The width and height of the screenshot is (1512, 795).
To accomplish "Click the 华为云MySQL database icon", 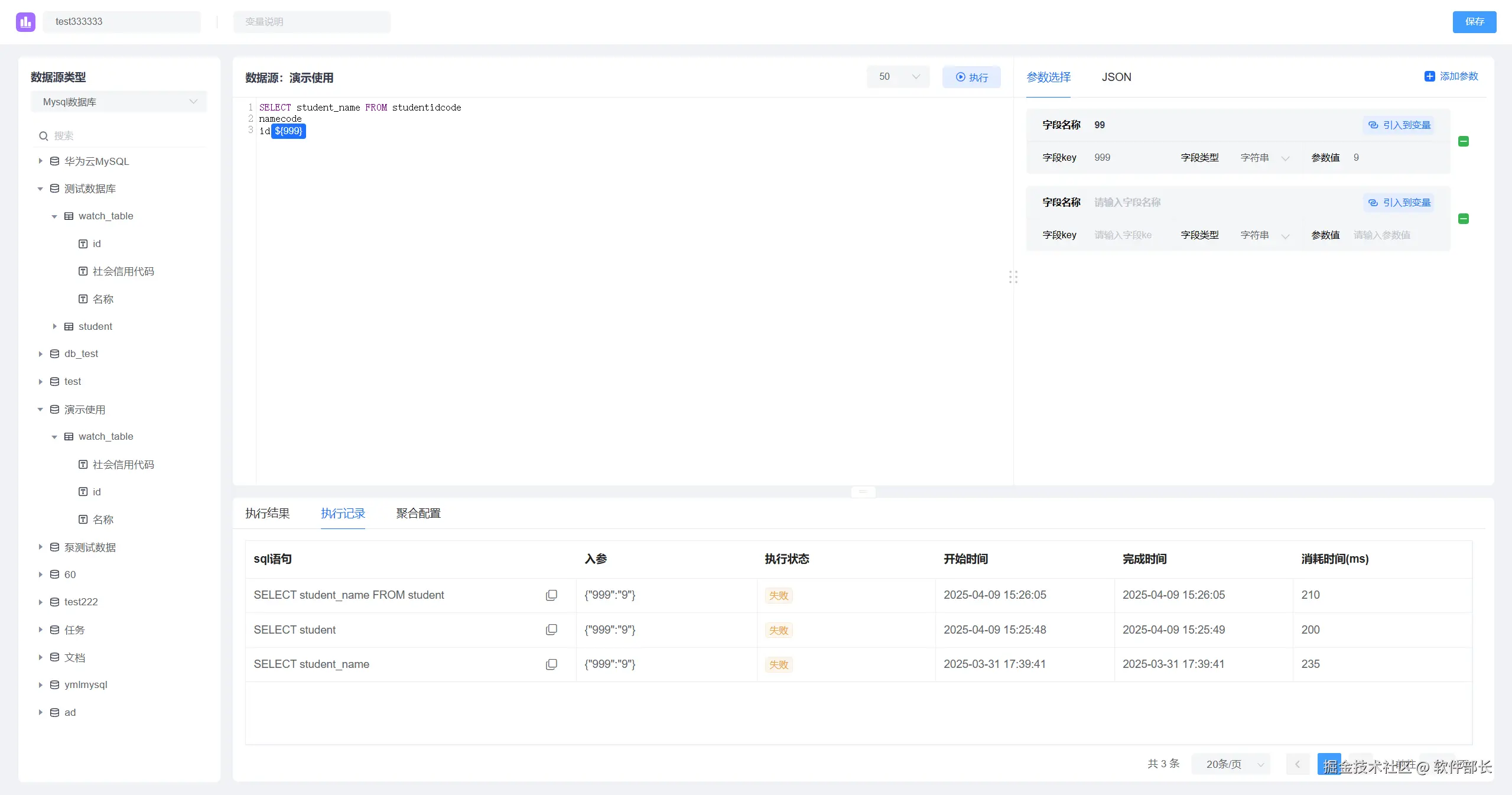I will (x=54, y=161).
